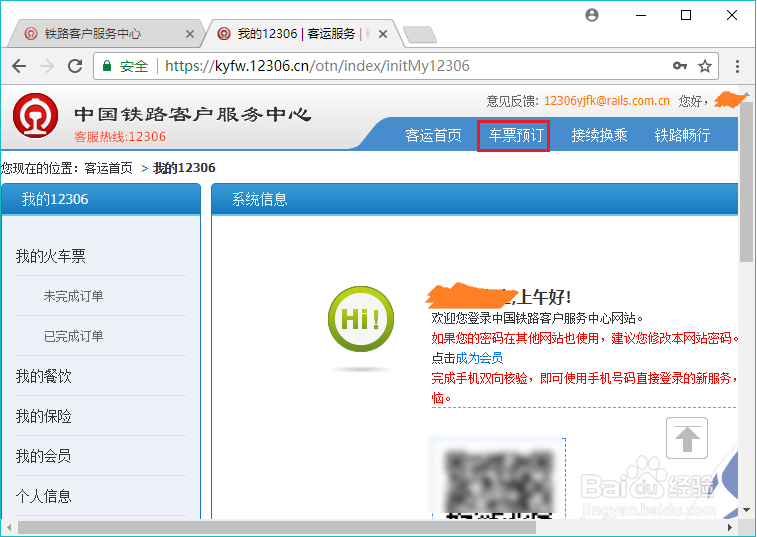Viewport: 757px width, 537px height.
Task: Open 接续换乘 in navigation bar
Action: point(599,135)
